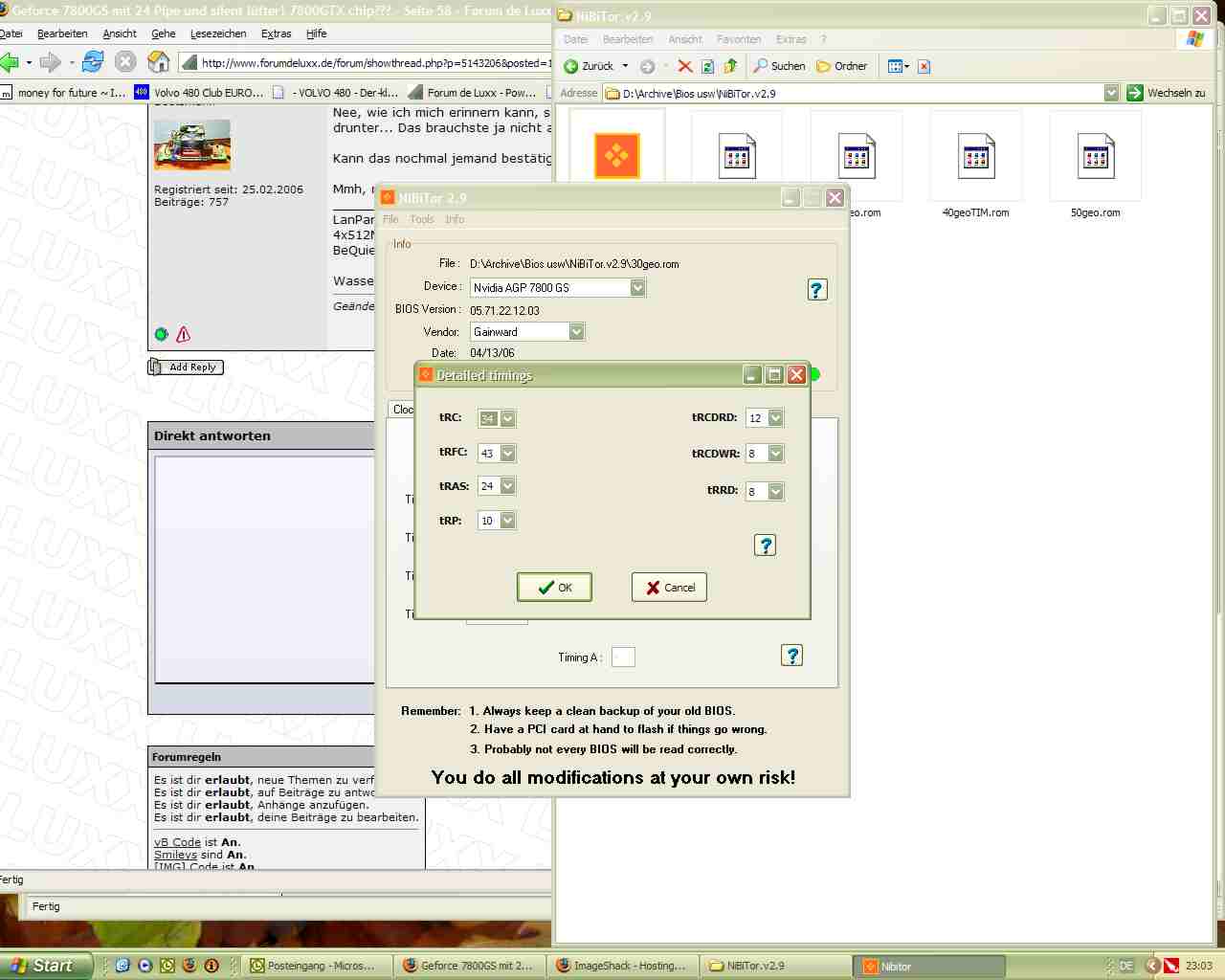This screenshot has width=1225, height=980.
Task: Click red X document icon in Explorer toolbar
Action: coord(924,66)
